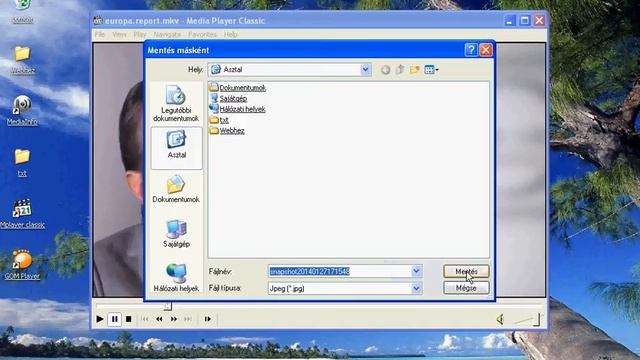Click the rewind button in the player
The width and height of the screenshot is (640, 360).
(159, 319)
